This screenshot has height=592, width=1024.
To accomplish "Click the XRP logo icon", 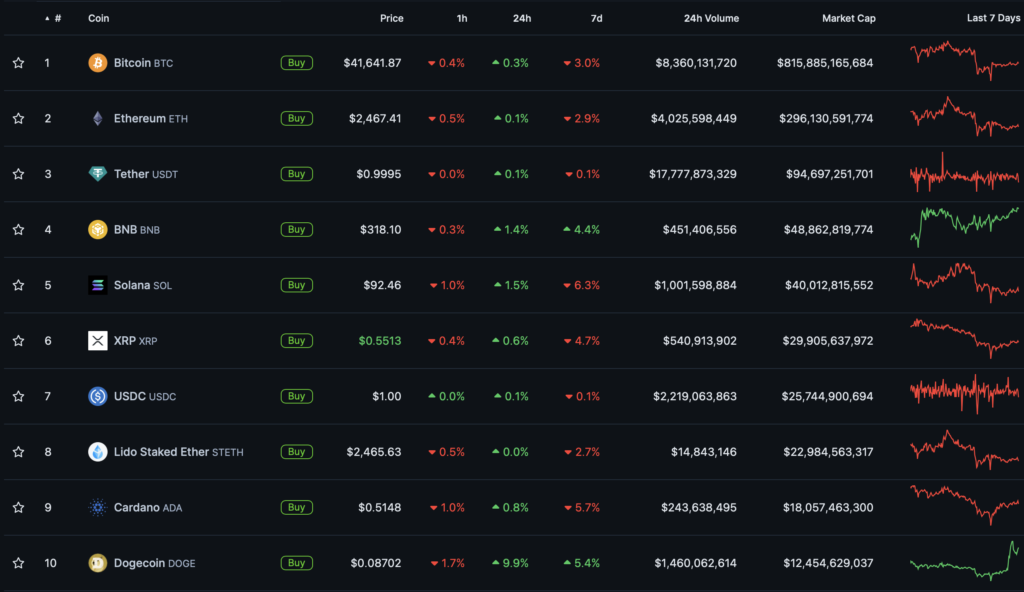I will pyautogui.click(x=97, y=341).
